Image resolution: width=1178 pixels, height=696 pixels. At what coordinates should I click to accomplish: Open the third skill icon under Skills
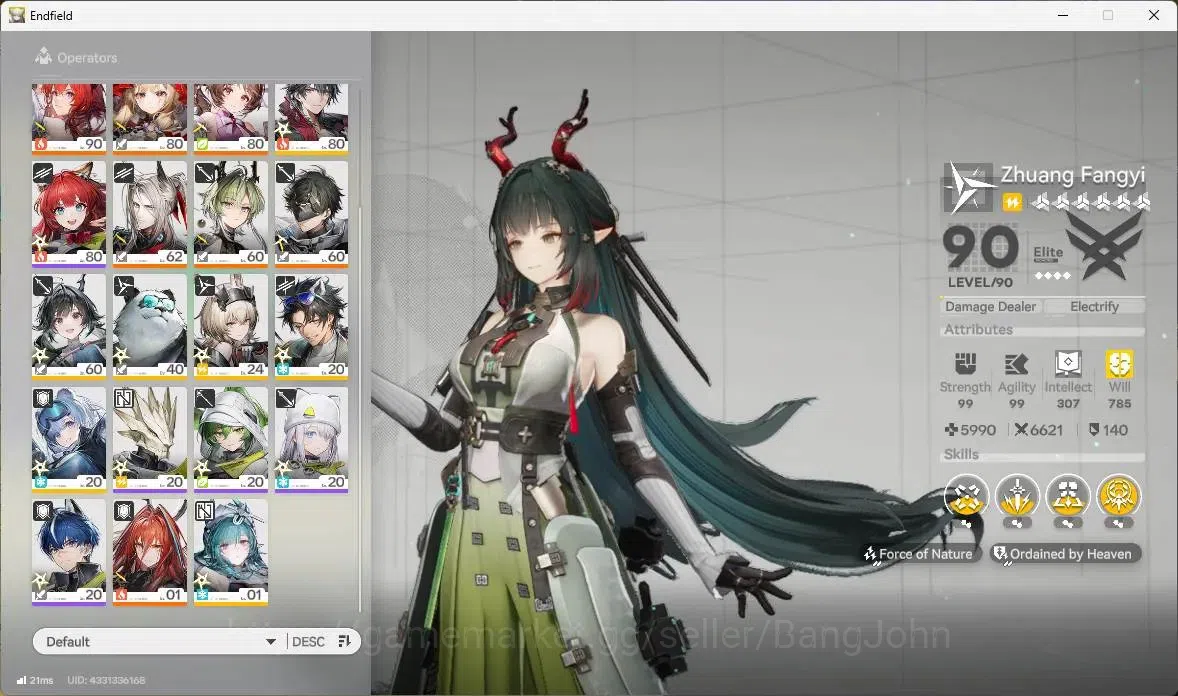1068,496
